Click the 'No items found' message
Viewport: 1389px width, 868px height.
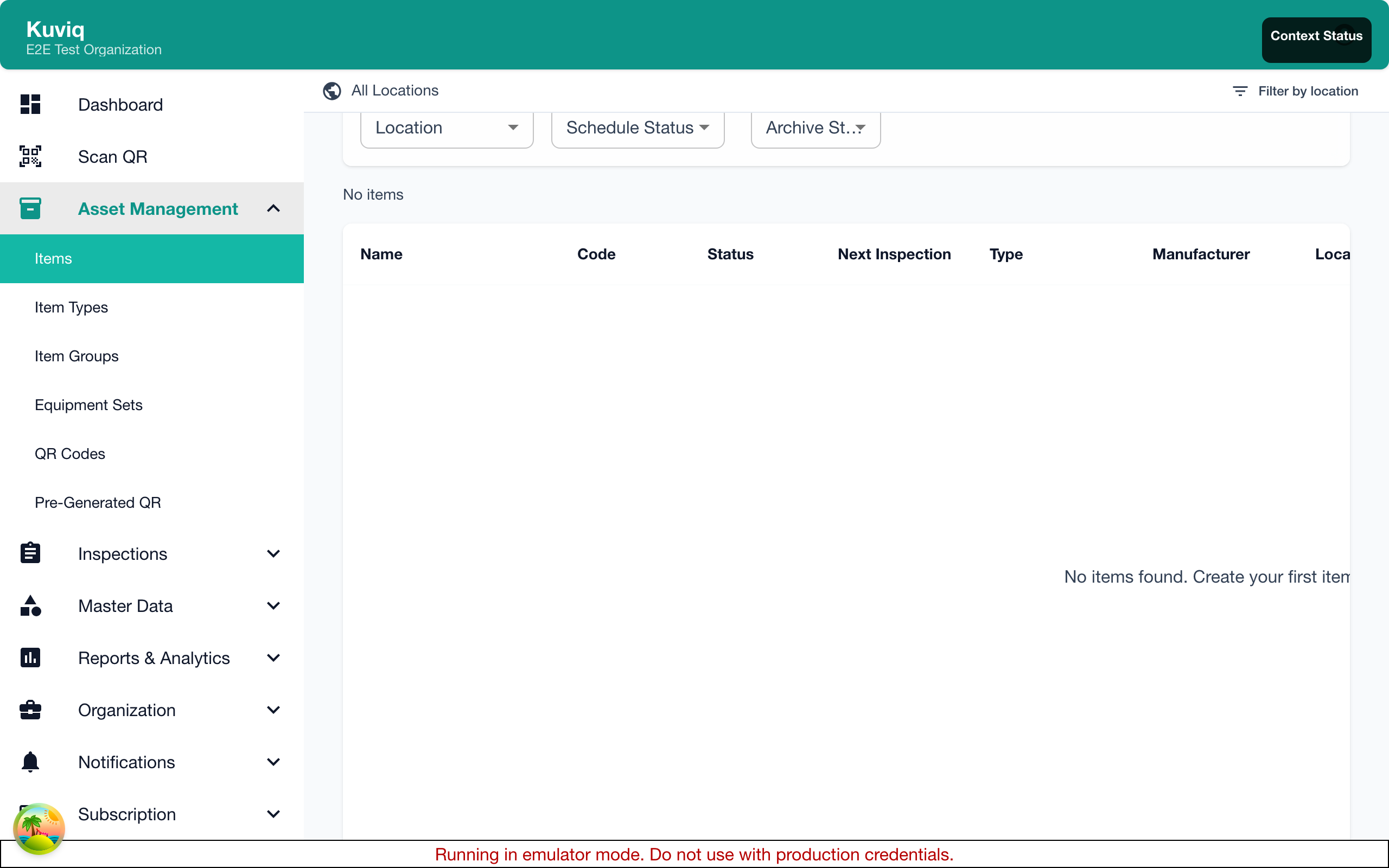click(1207, 576)
